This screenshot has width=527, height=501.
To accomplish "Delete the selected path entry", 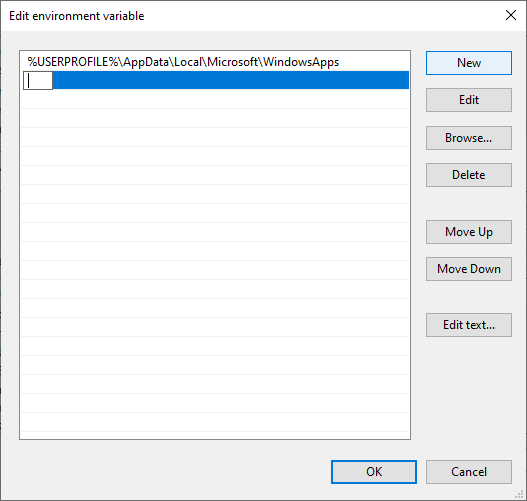I will click(469, 175).
